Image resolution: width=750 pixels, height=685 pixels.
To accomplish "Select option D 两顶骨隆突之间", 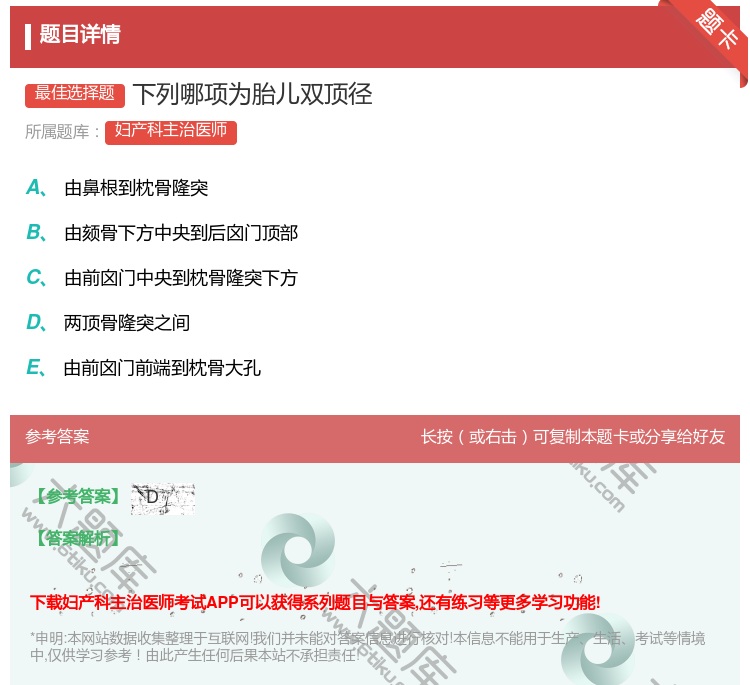I will tap(108, 323).
